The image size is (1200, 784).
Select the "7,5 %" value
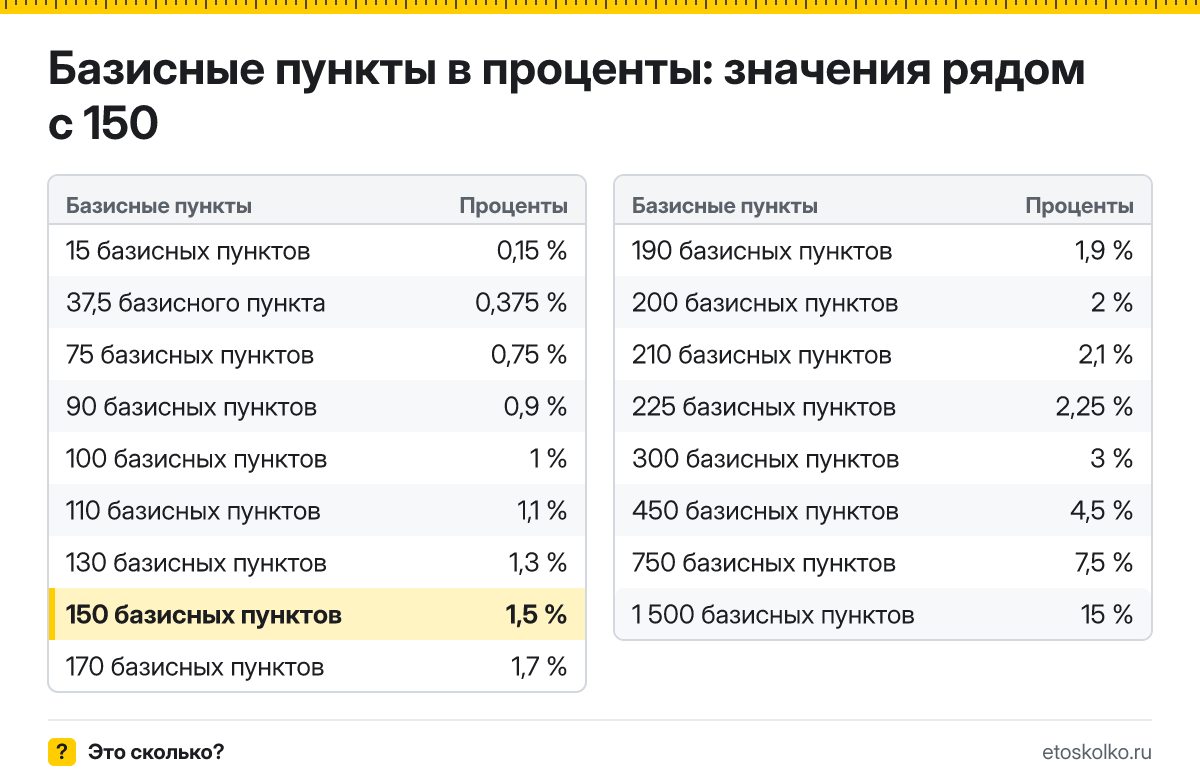[1104, 563]
